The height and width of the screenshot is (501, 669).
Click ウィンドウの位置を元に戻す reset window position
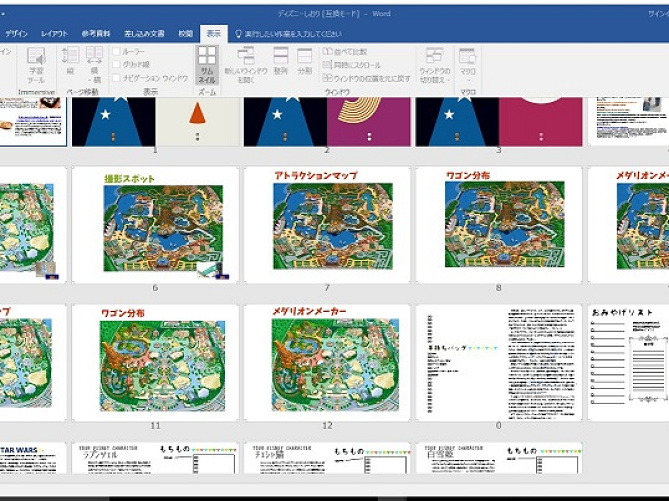click(366, 79)
